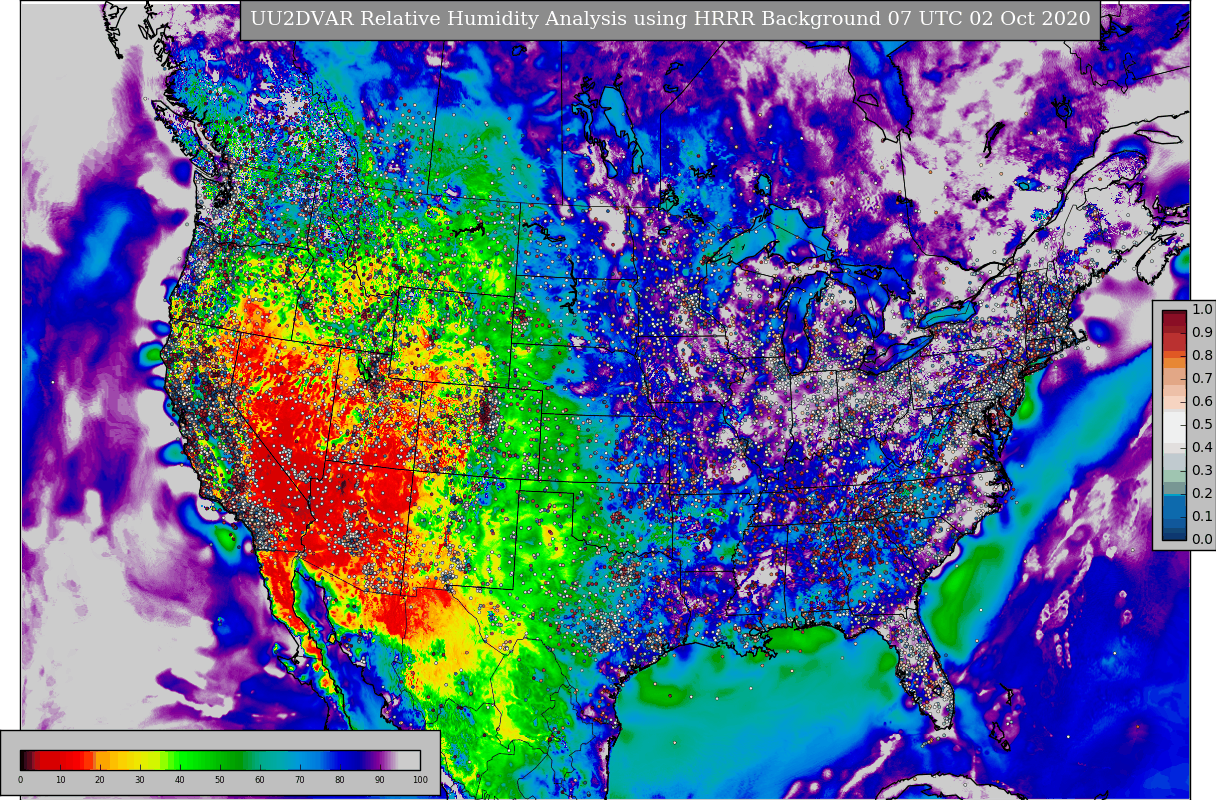The height and width of the screenshot is (800, 1216).
Task: Click the "0" tick label on humidity colorbar
Action: point(20,780)
